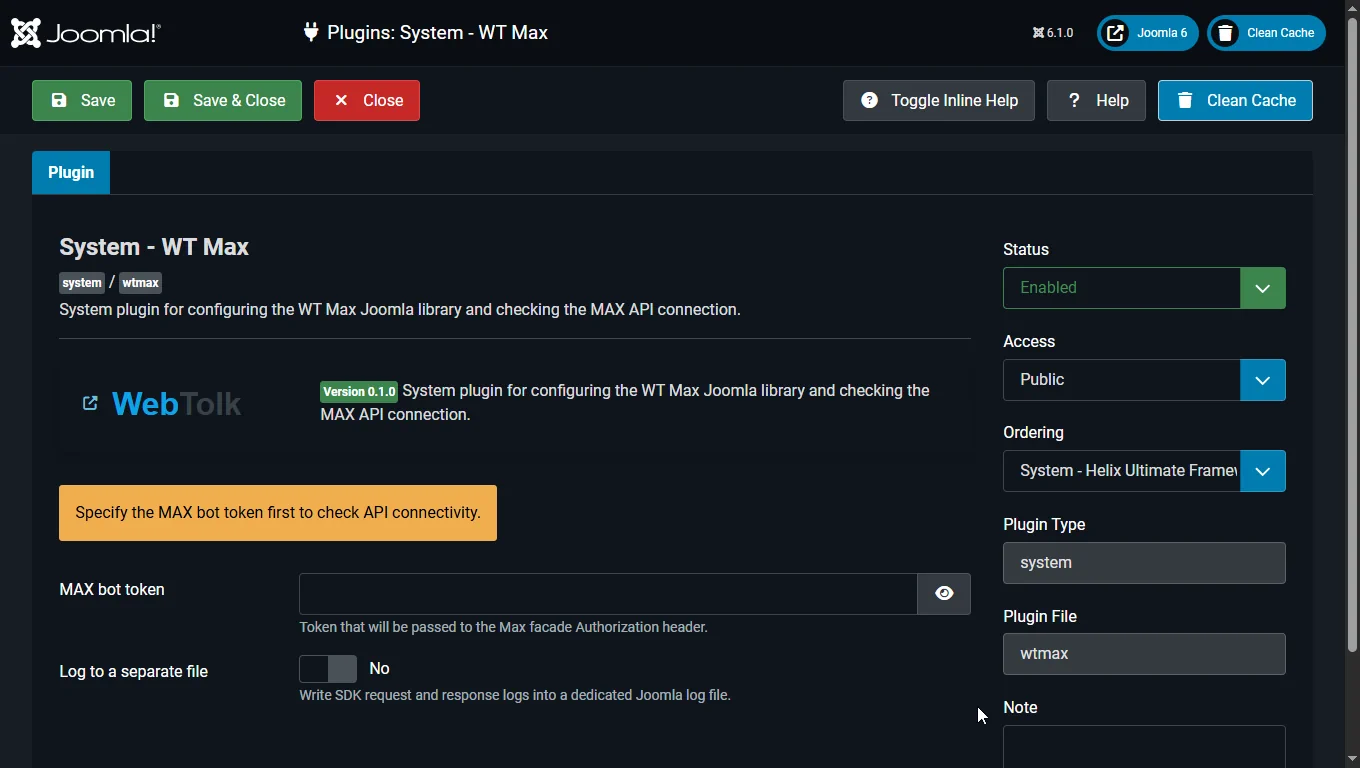Image resolution: width=1360 pixels, height=768 pixels.
Task: Click the question mark Help button
Action: click(1096, 100)
